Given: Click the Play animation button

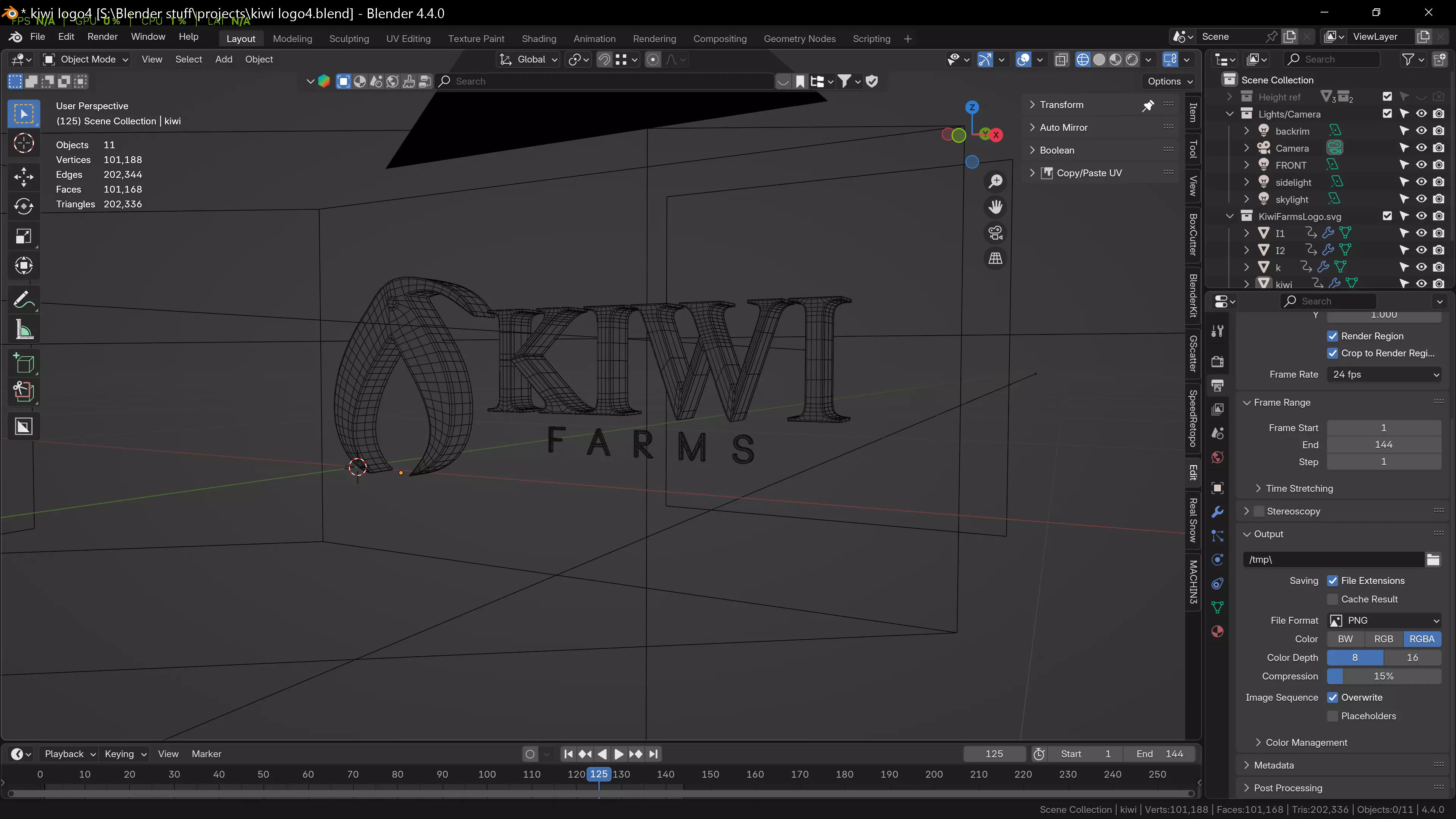Looking at the screenshot, I should click(x=619, y=754).
